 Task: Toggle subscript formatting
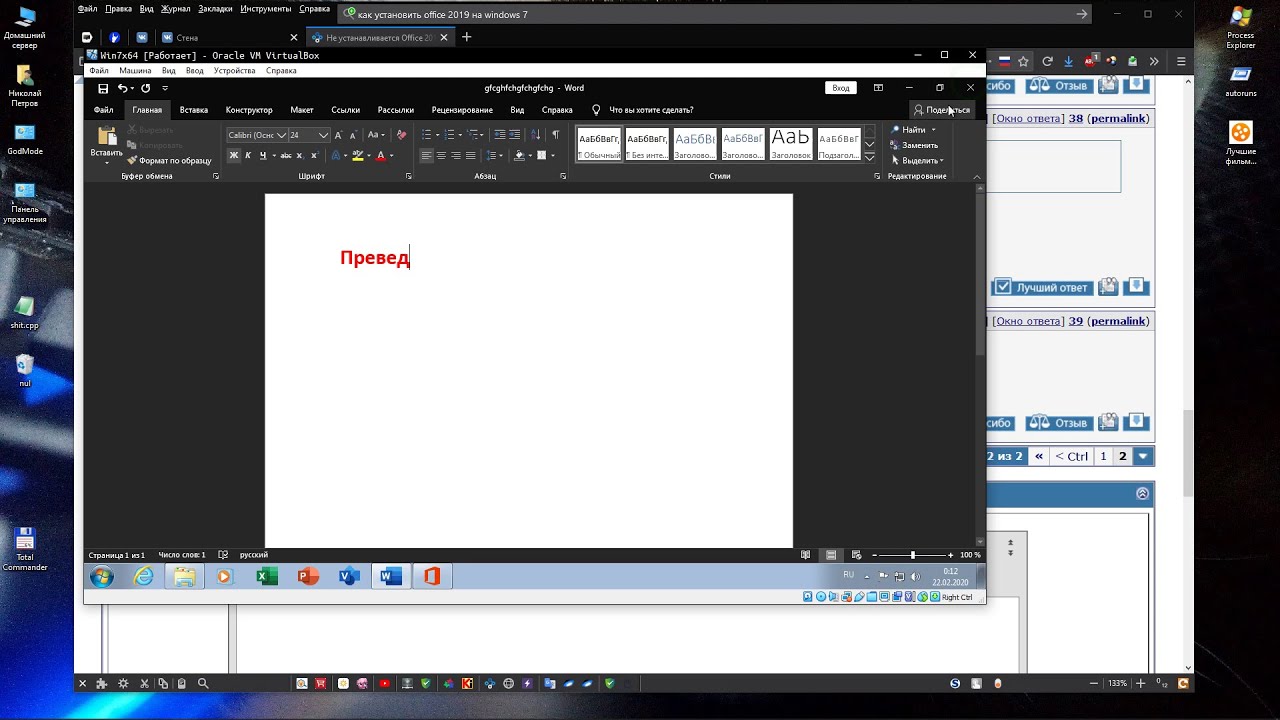point(300,156)
